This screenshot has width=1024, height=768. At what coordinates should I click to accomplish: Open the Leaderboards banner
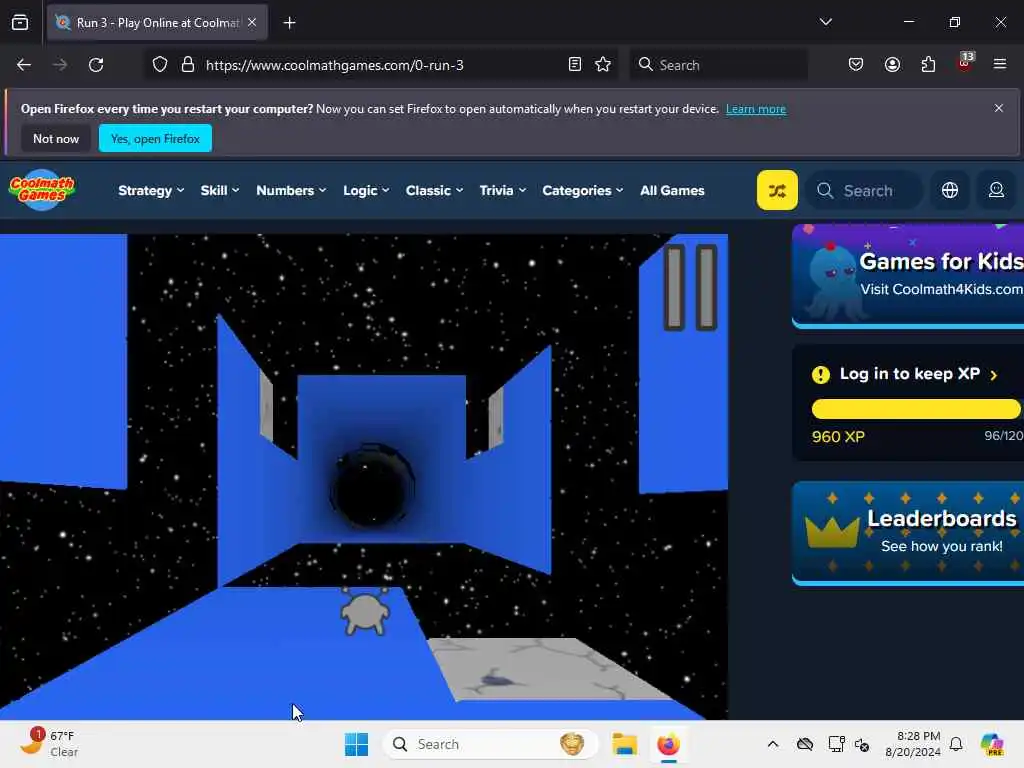[x=908, y=533]
